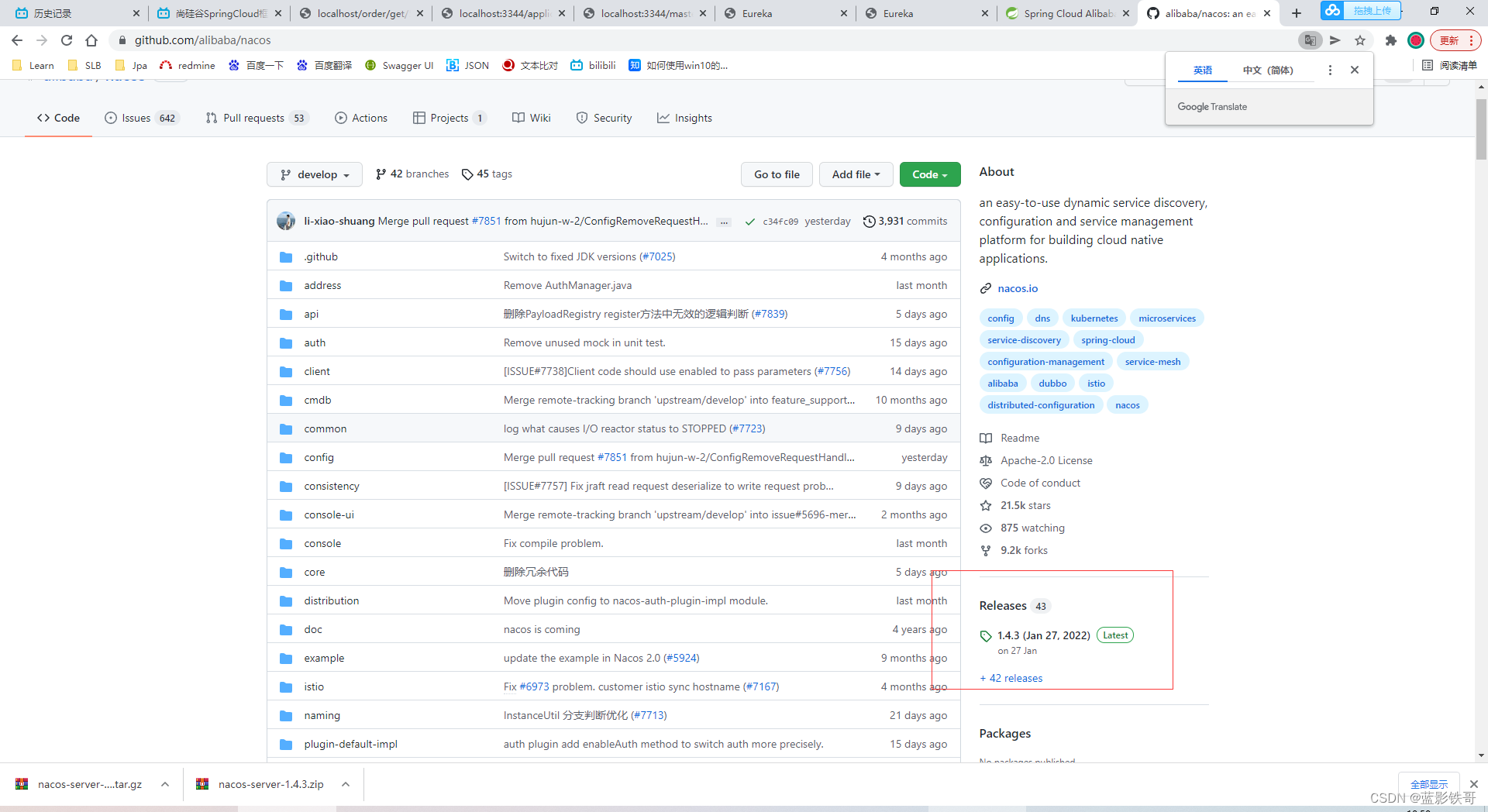The height and width of the screenshot is (812, 1488).
Task: Switch to the Code tab
Action: [x=58, y=118]
